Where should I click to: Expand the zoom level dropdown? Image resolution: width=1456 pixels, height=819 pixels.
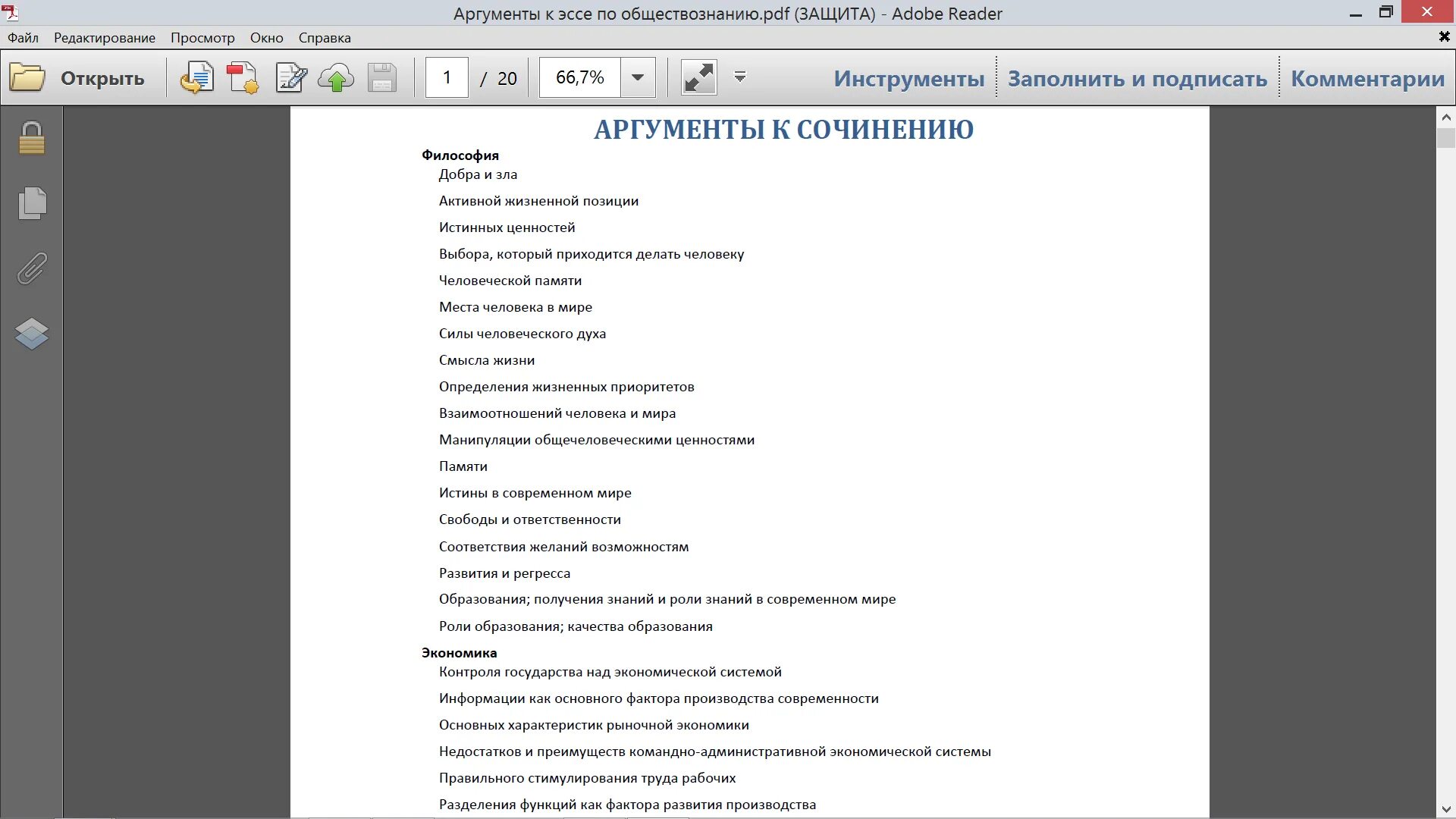(635, 77)
